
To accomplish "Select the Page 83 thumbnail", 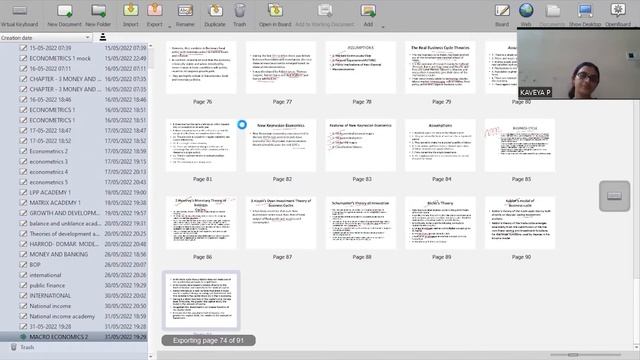I will 361,145.
